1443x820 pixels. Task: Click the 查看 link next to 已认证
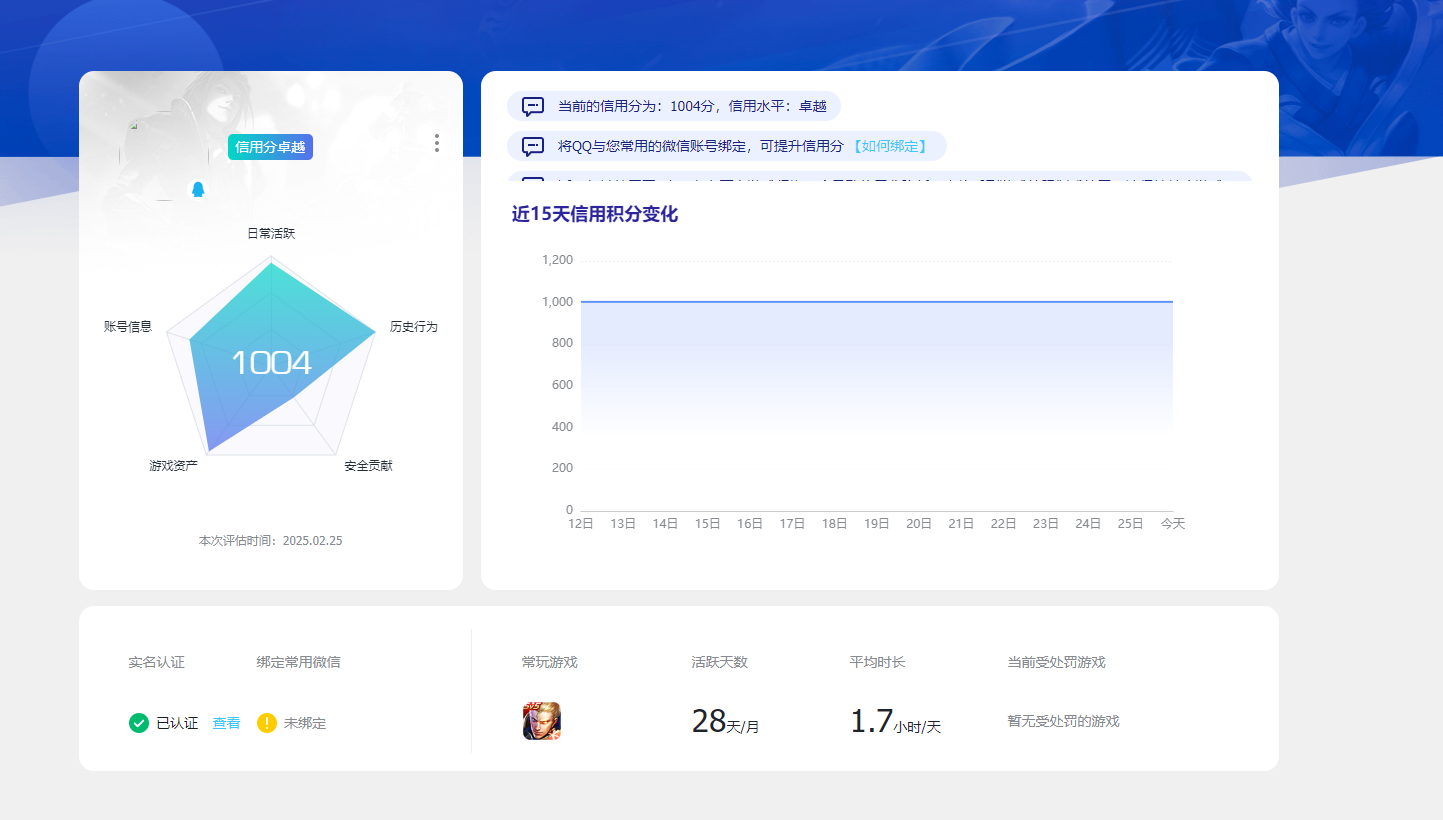[226, 723]
